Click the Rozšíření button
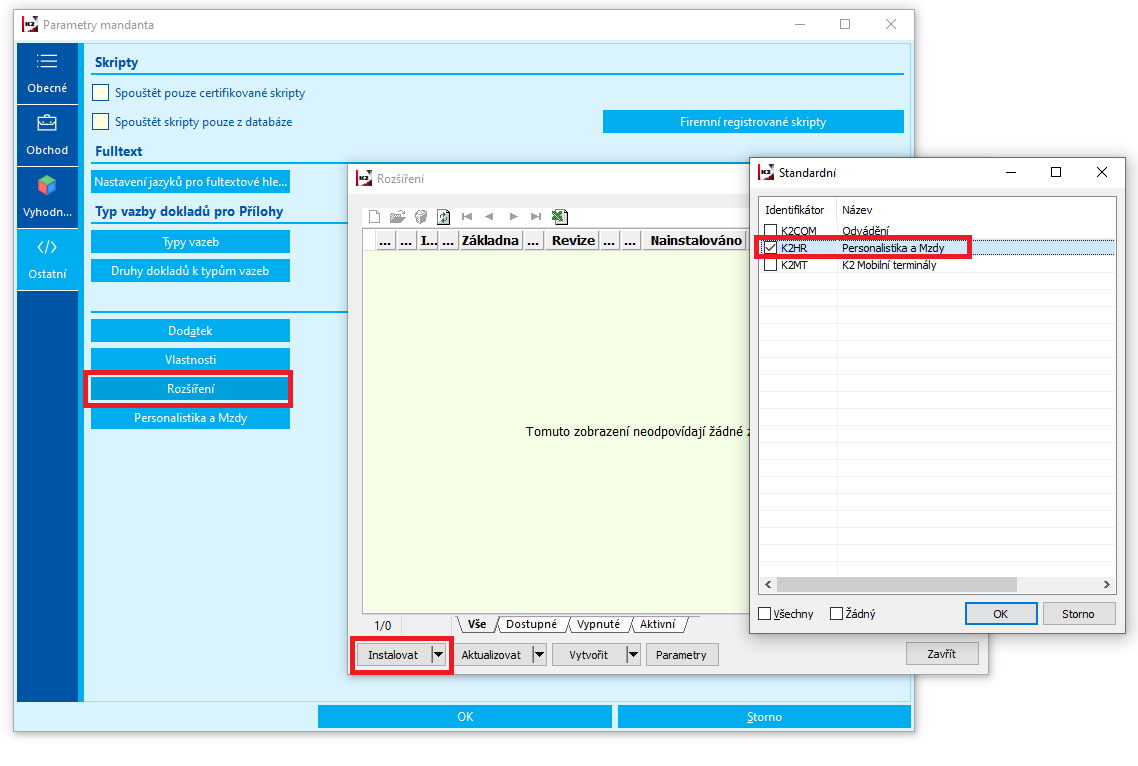This screenshot has height=766, width=1138. pos(190,388)
